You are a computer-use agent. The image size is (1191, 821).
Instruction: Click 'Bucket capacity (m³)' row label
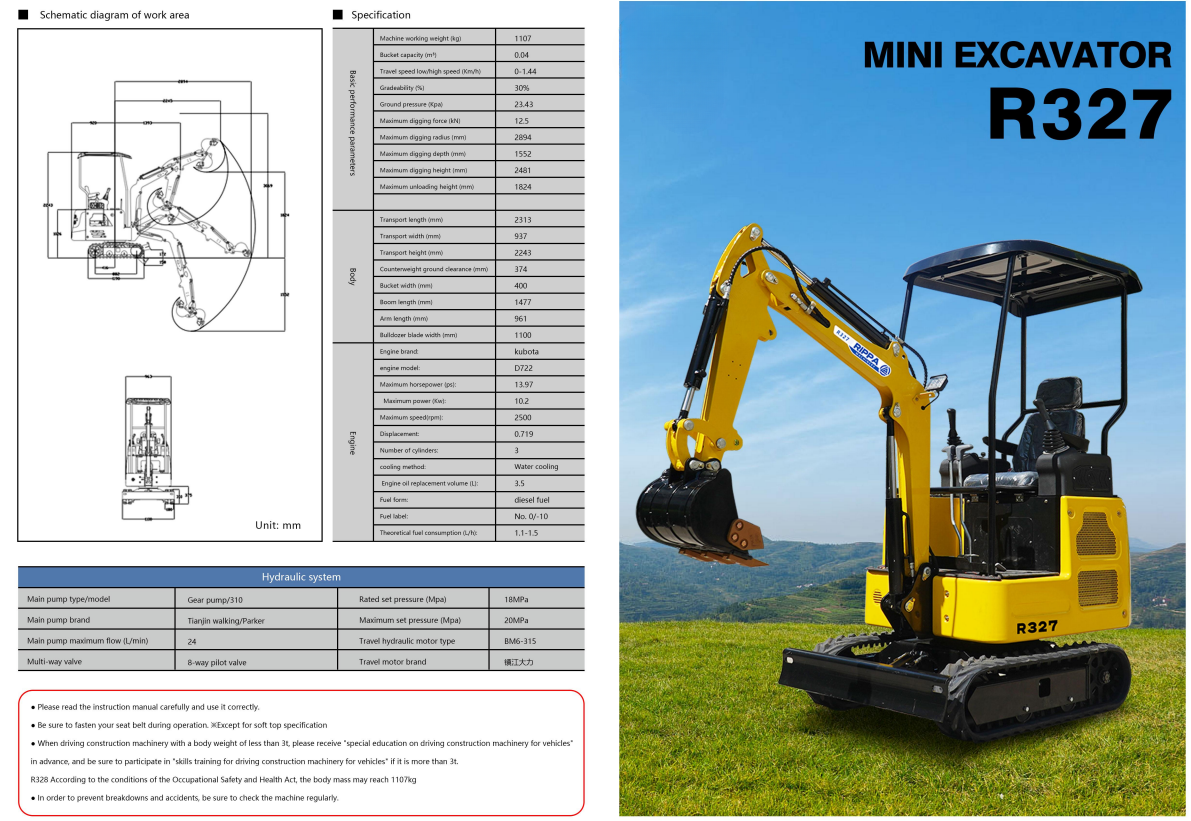(408, 55)
